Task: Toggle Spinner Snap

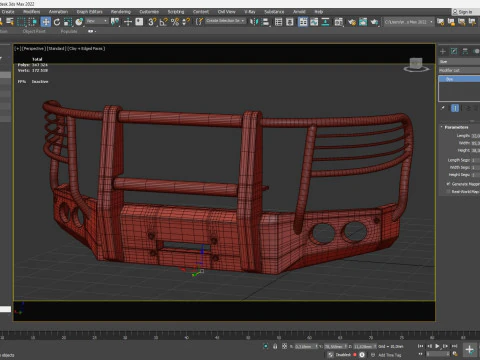Action: click(x=186, y=22)
